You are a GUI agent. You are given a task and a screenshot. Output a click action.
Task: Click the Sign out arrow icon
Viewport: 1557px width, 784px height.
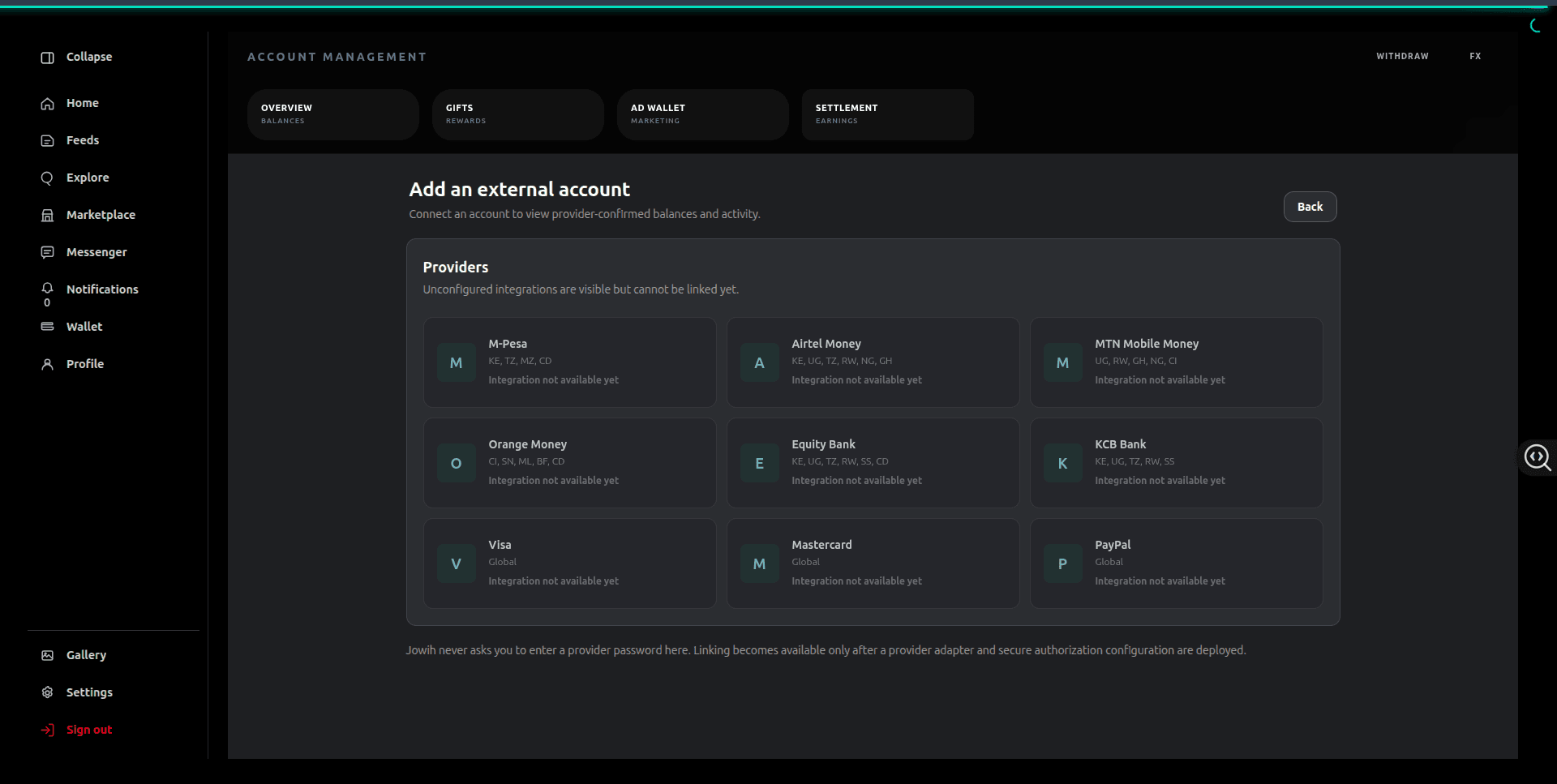pos(48,730)
